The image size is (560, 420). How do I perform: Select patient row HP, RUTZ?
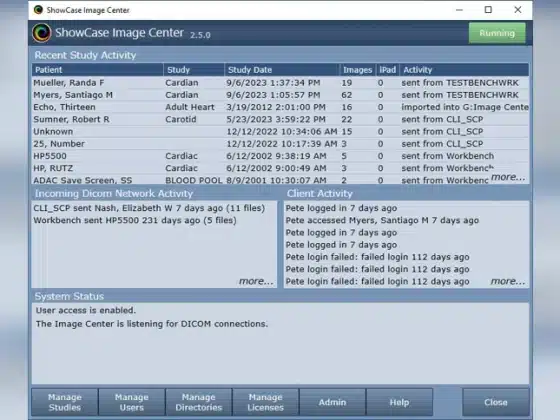click(x=280, y=168)
